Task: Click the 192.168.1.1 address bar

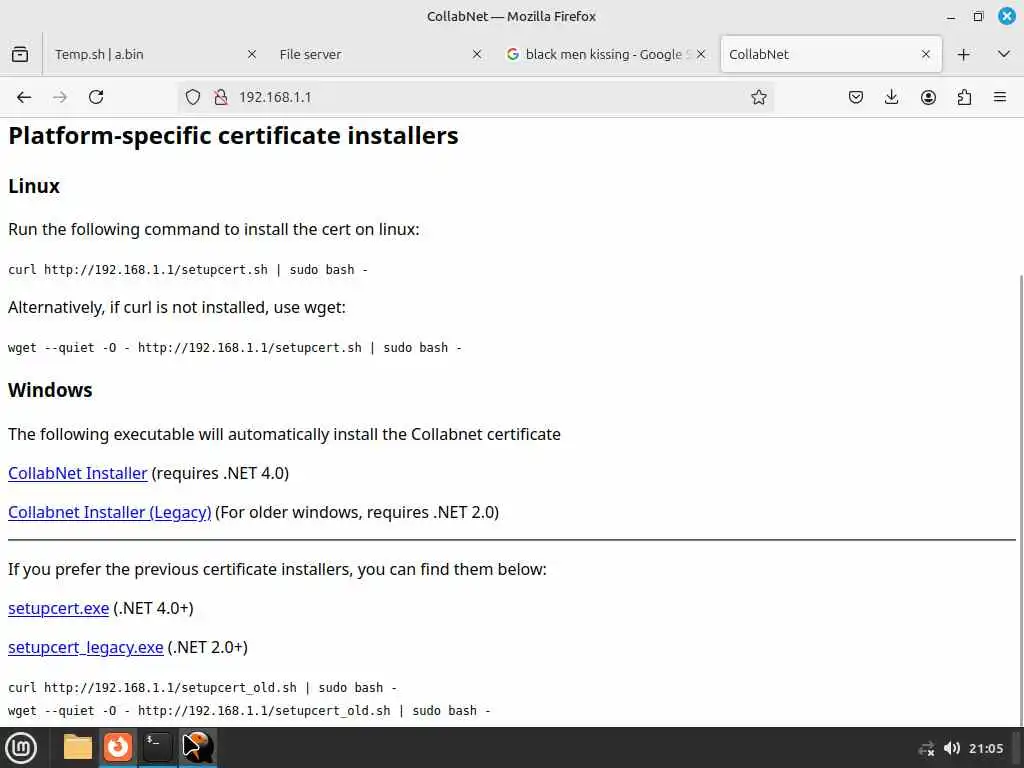Action: (477, 97)
